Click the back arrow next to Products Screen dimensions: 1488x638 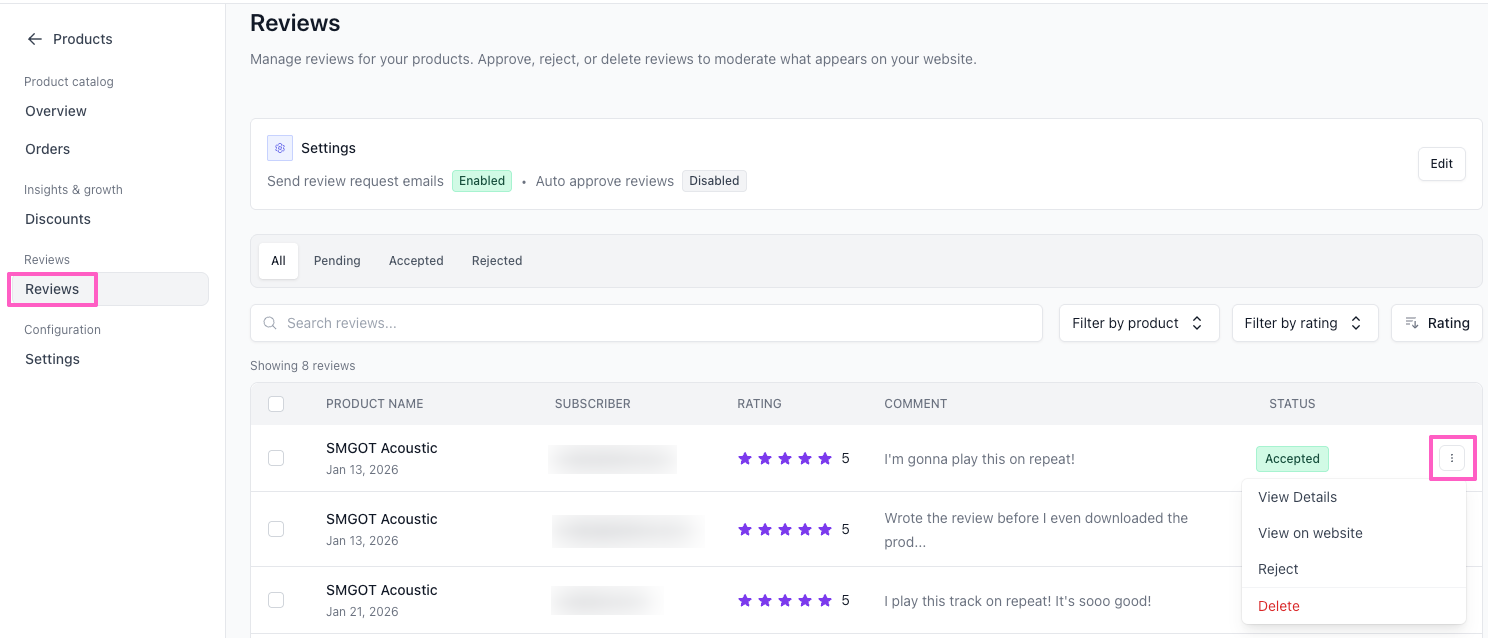35,39
